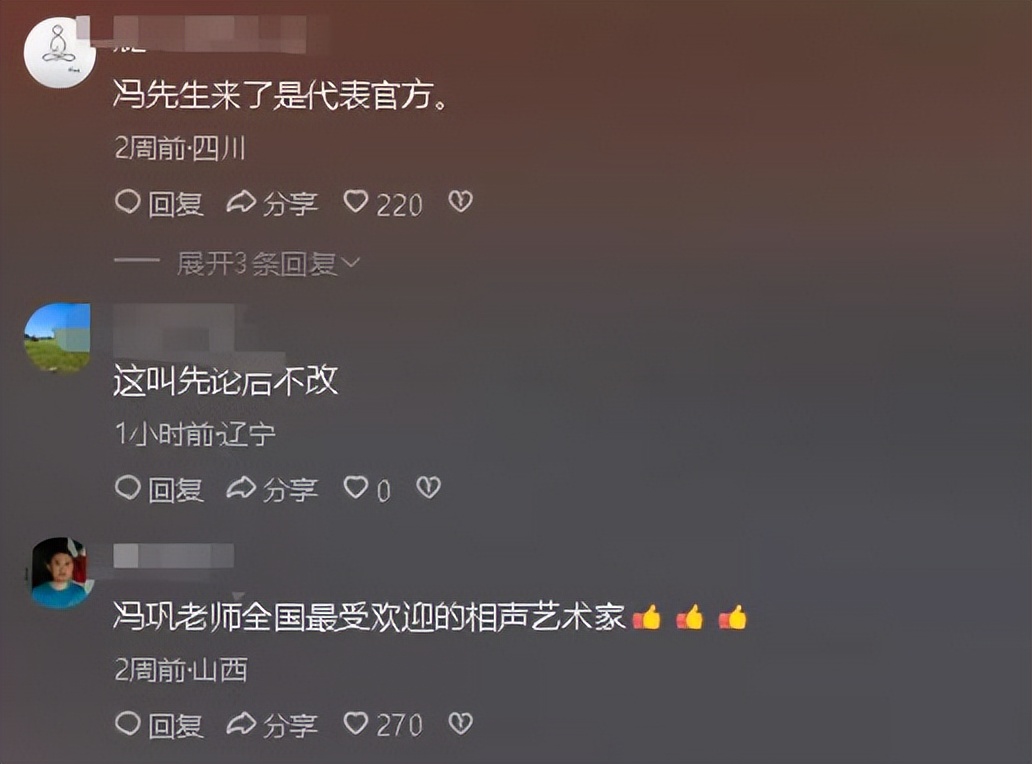Share the Shanxi comment
Screen dimensions: 1032x764
(272, 725)
